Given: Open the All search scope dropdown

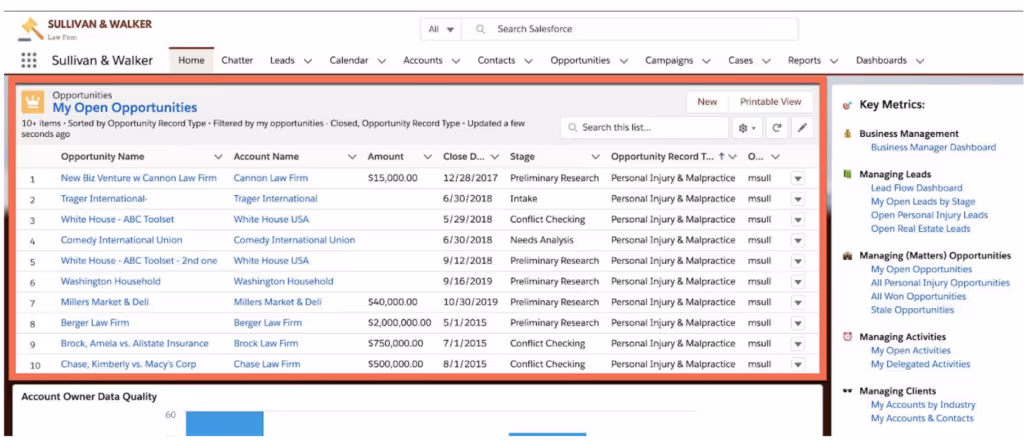Looking at the screenshot, I should (441, 29).
